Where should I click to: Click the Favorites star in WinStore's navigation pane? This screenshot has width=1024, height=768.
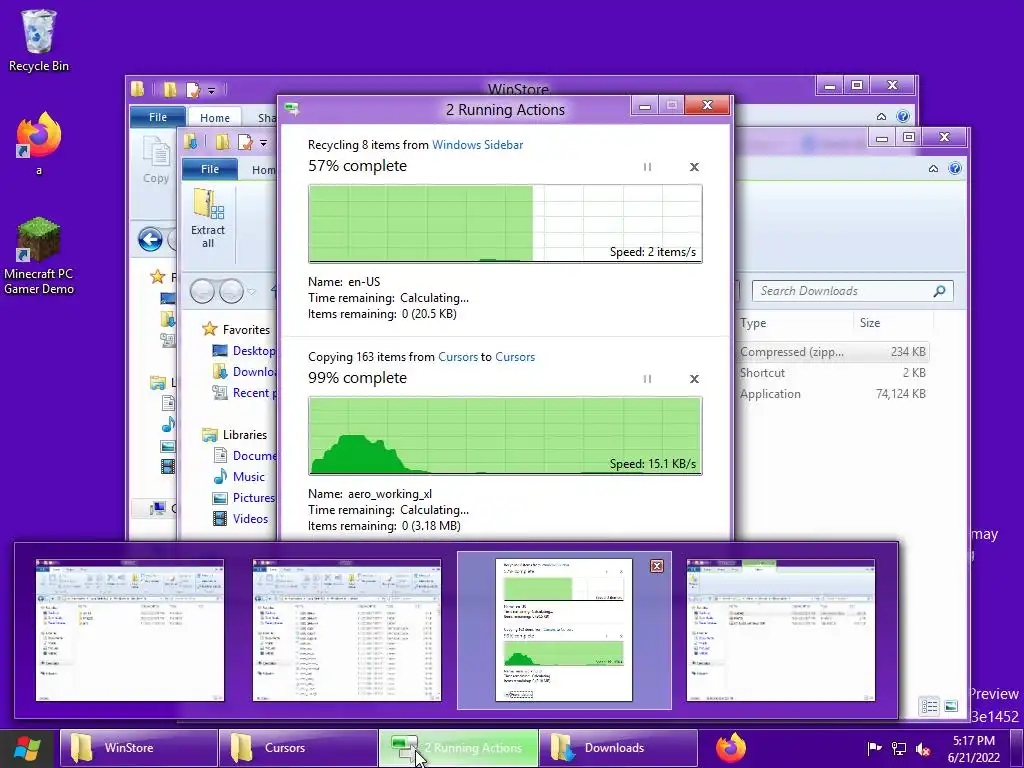tap(157, 277)
